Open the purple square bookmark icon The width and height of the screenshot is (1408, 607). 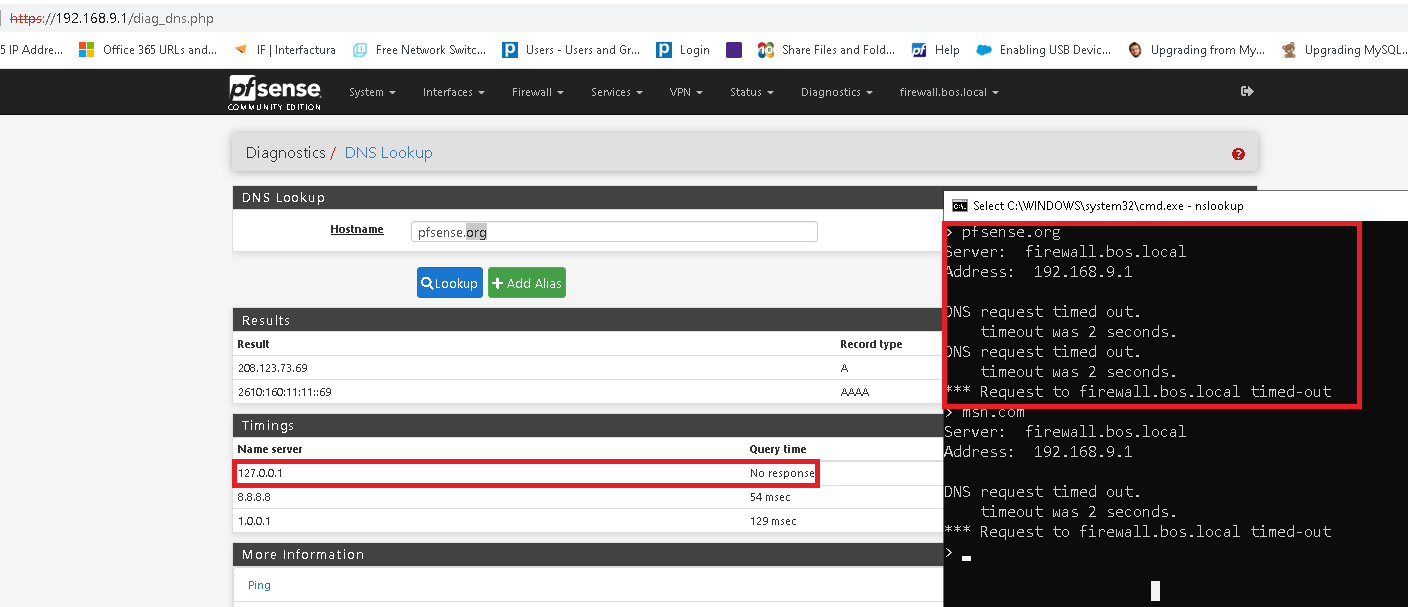734,49
